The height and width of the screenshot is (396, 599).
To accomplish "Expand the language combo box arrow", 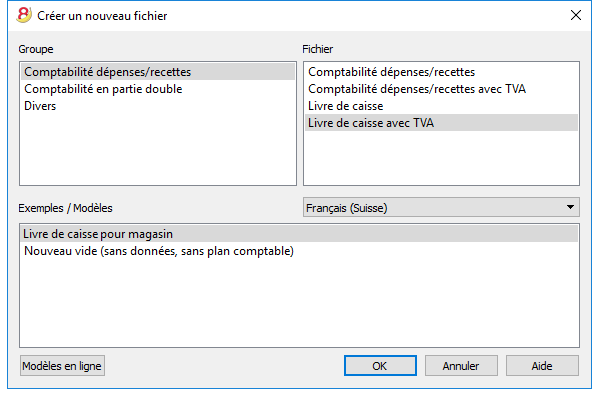I will [570, 207].
